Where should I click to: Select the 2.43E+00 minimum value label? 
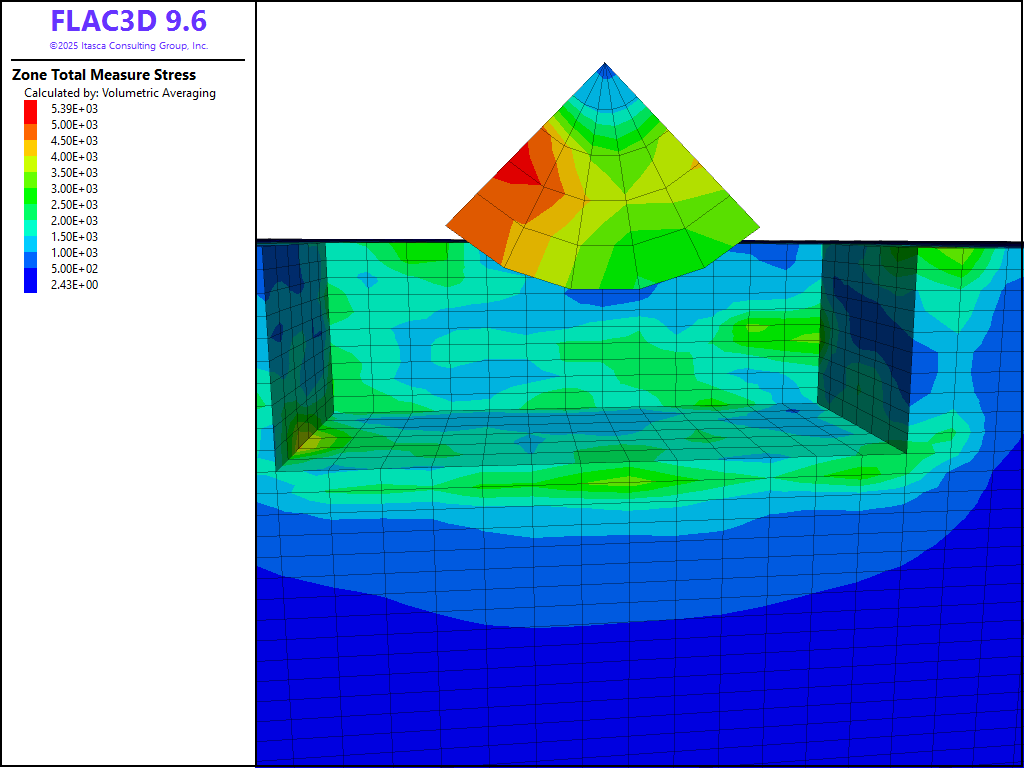(x=75, y=285)
